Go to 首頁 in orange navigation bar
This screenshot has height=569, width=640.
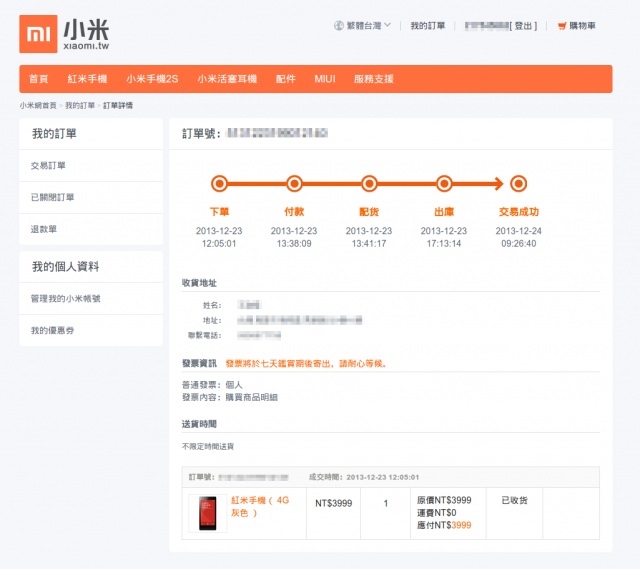[x=39, y=79]
